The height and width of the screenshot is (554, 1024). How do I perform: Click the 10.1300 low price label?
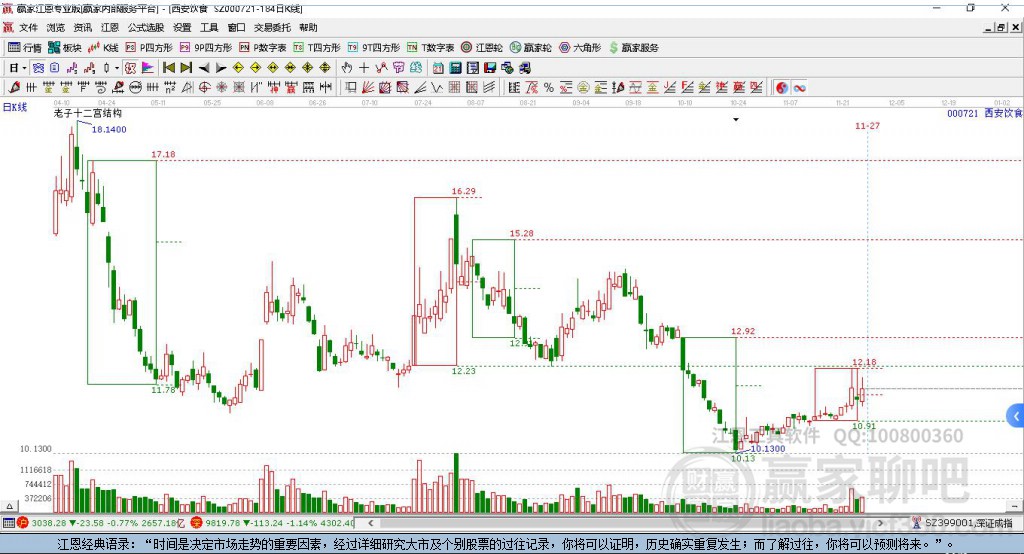click(768, 449)
